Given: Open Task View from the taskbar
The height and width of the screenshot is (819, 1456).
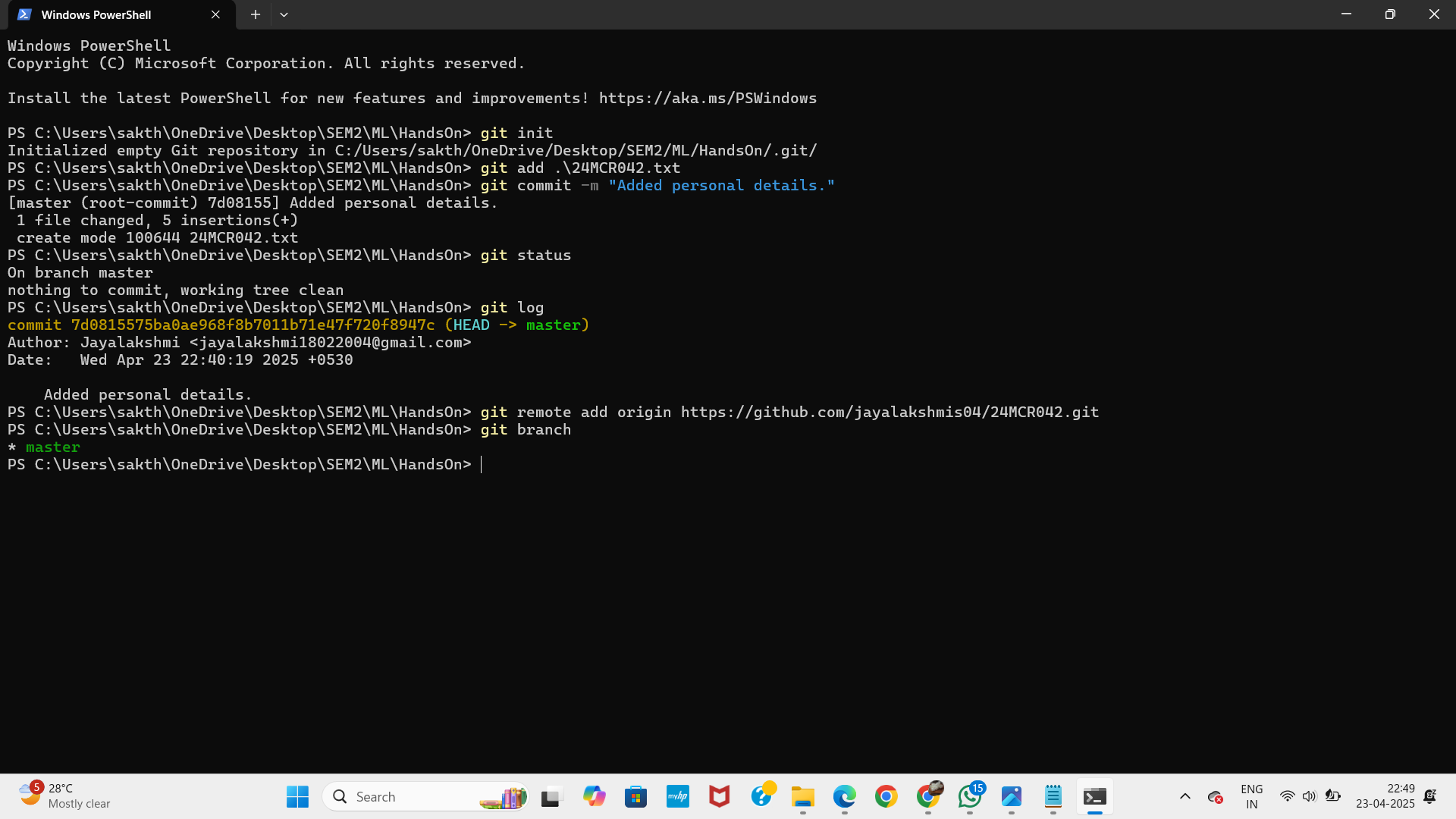Looking at the screenshot, I should (552, 796).
